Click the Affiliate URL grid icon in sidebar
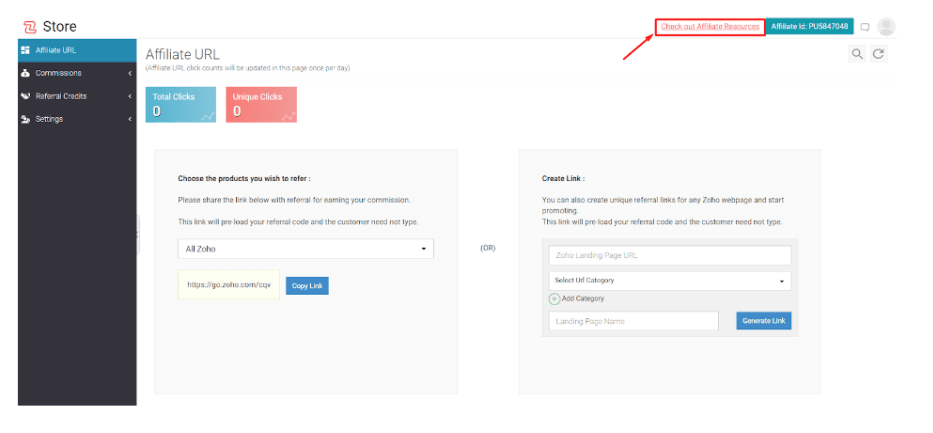Viewport: 933px width, 433px height. [x=25, y=50]
